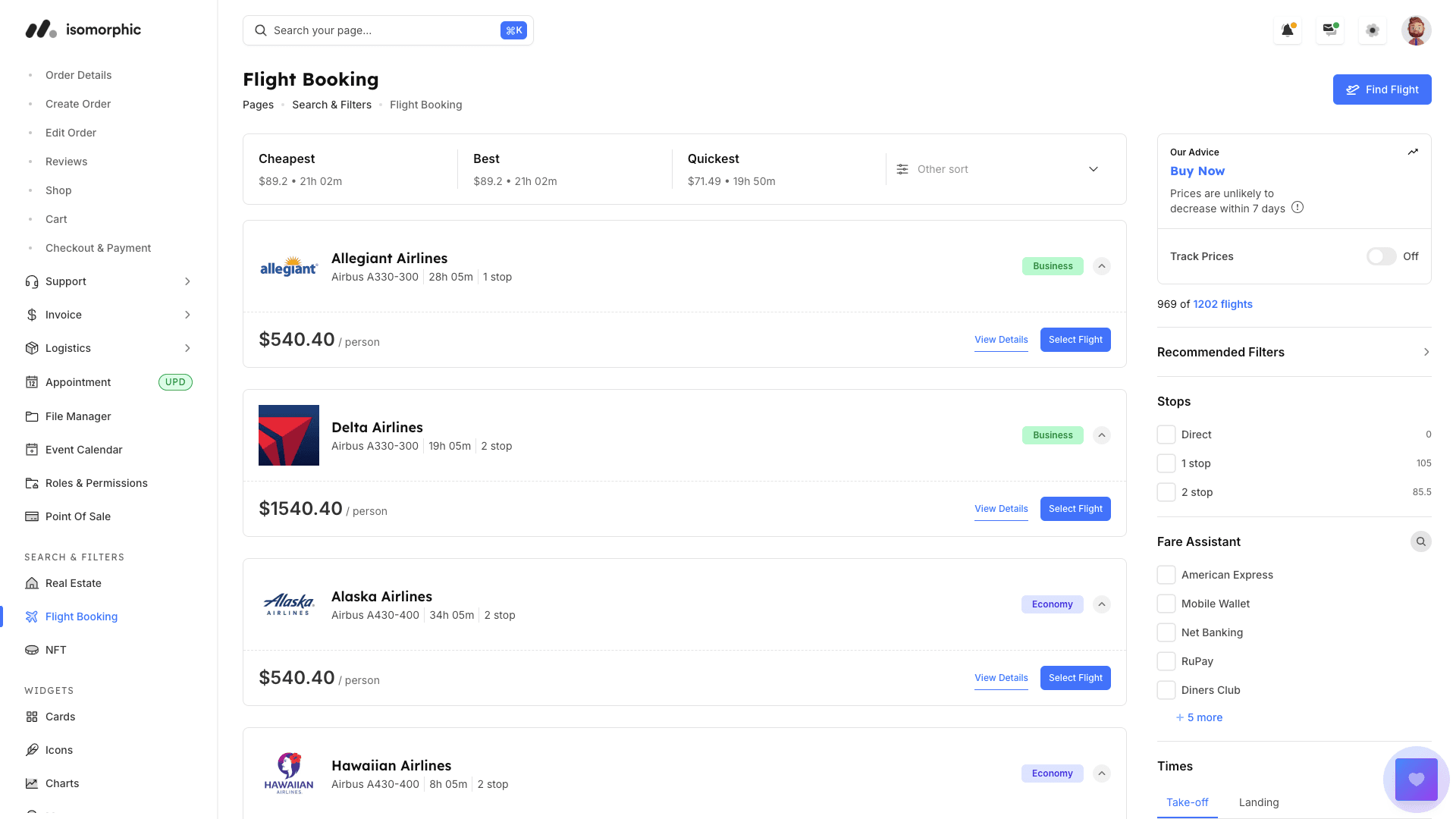Screen dimensions: 1456x819
Task: Collapse the Hawaiian Airlines card
Action: [1102, 773]
